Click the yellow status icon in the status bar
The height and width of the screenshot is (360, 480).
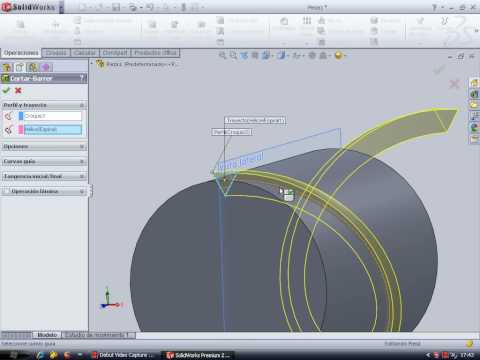click(470, 344)
